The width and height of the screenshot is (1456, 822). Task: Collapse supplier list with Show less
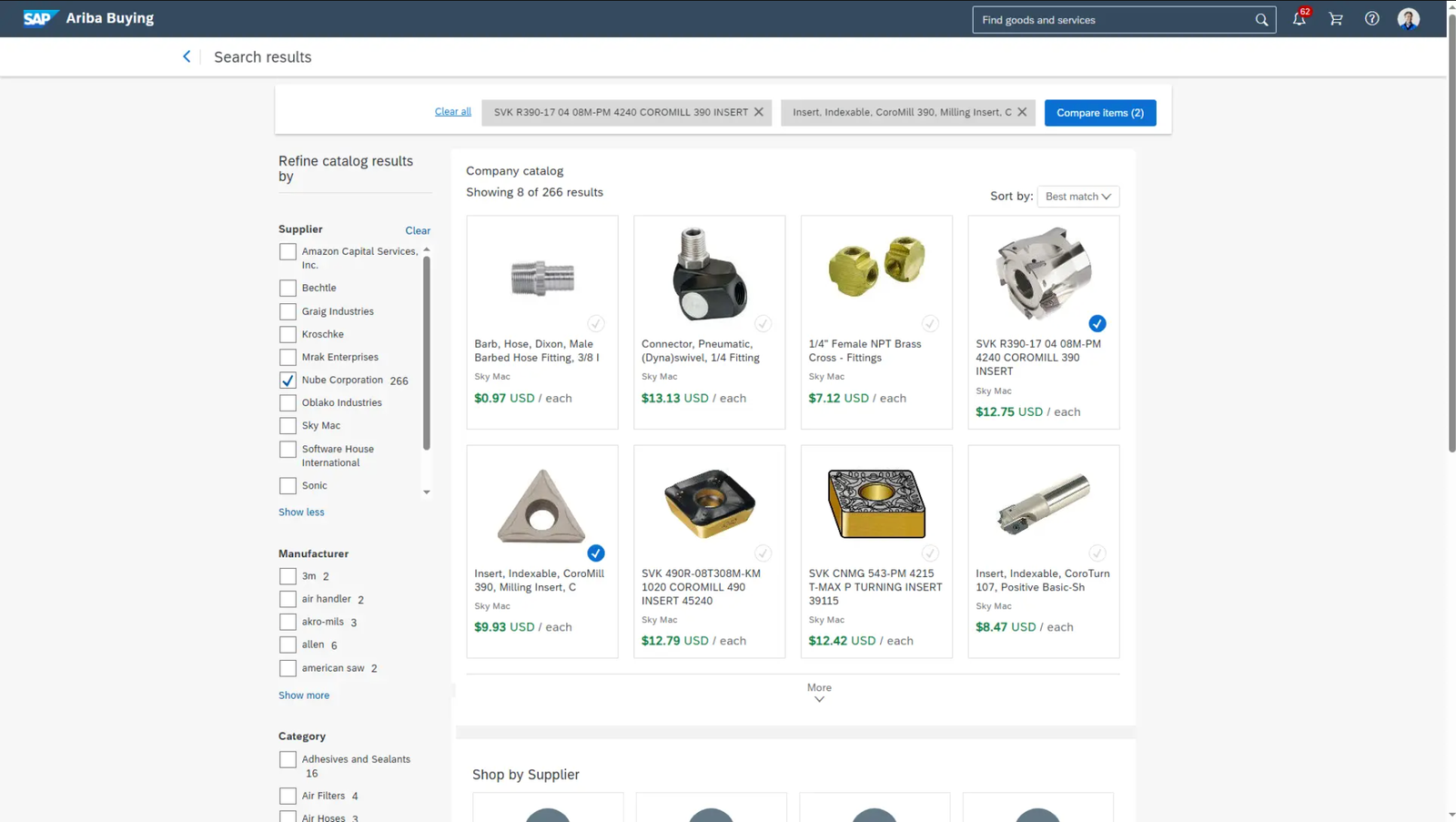(x=301, y=512)
